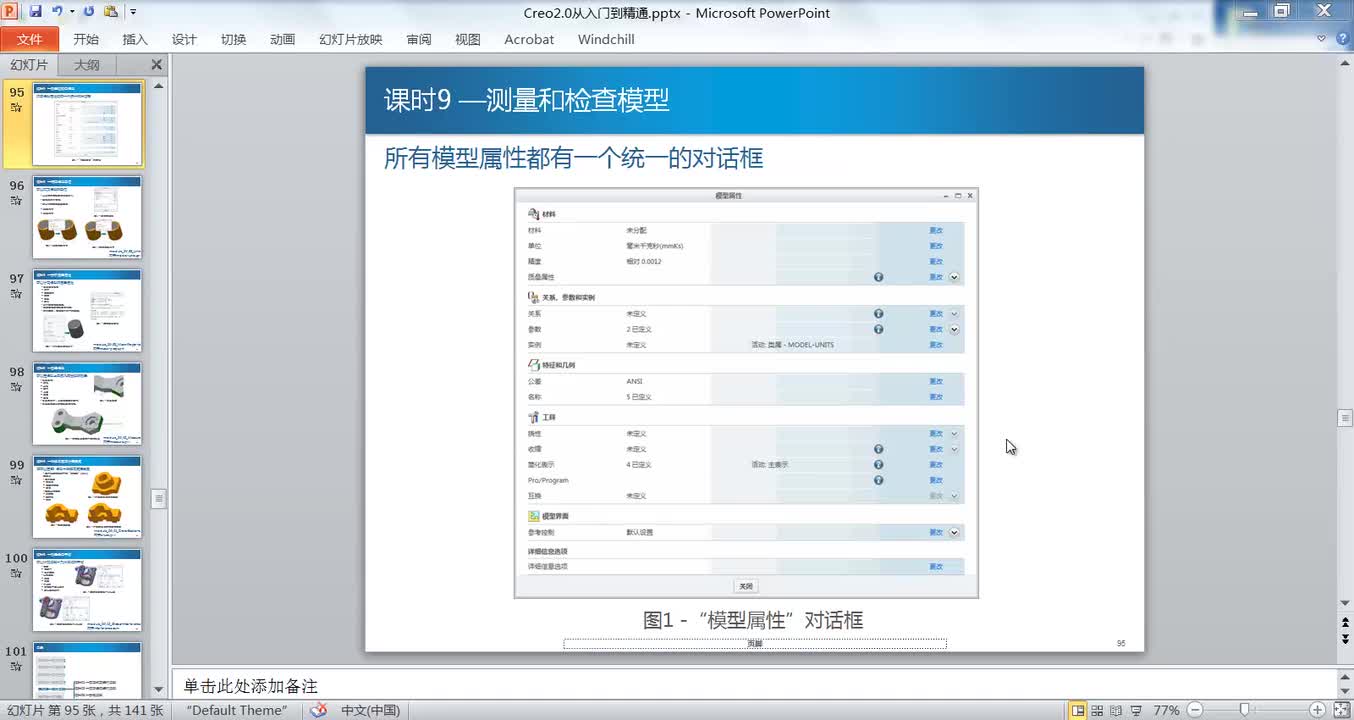Switch to Normal view icon
This screenshot has height=720, width=1354.
[1078, 710]
